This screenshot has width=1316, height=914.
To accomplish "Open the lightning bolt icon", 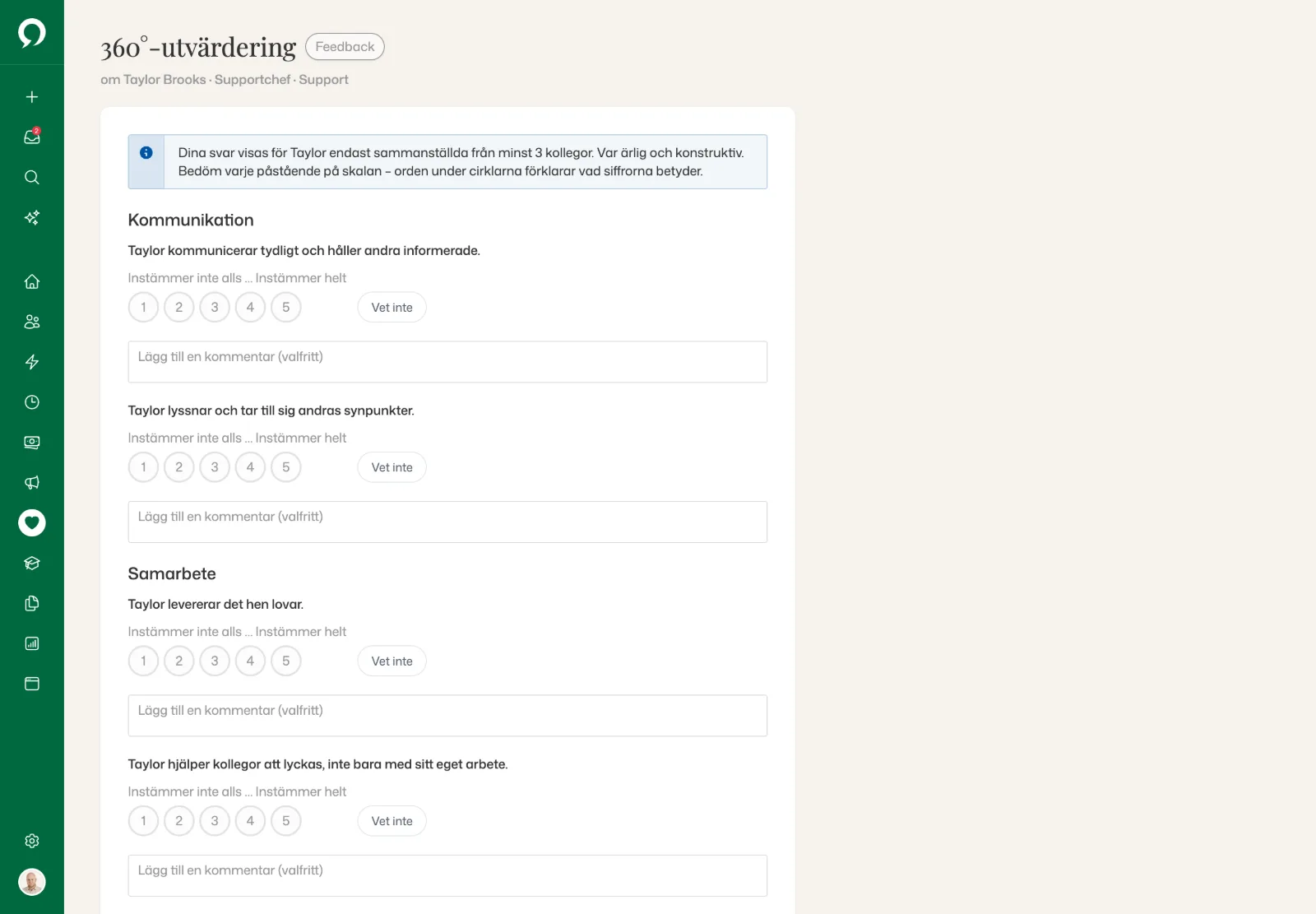I will coord(32,362).
